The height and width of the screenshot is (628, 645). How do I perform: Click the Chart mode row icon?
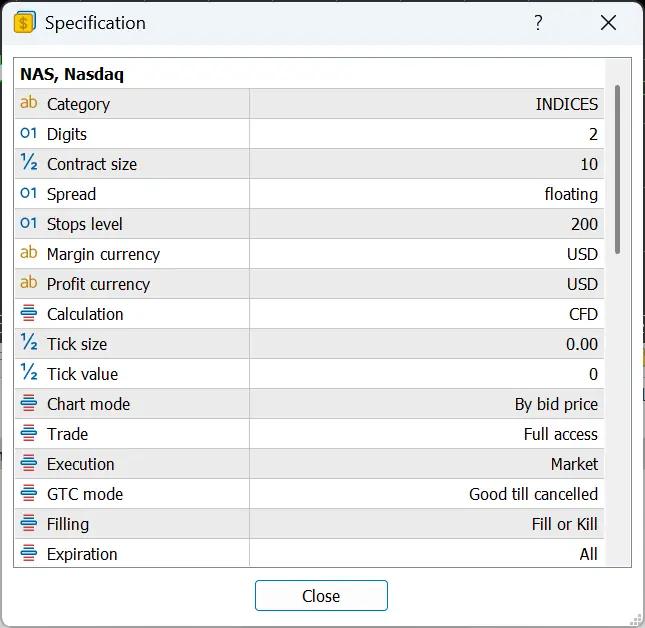coord(29,403)
